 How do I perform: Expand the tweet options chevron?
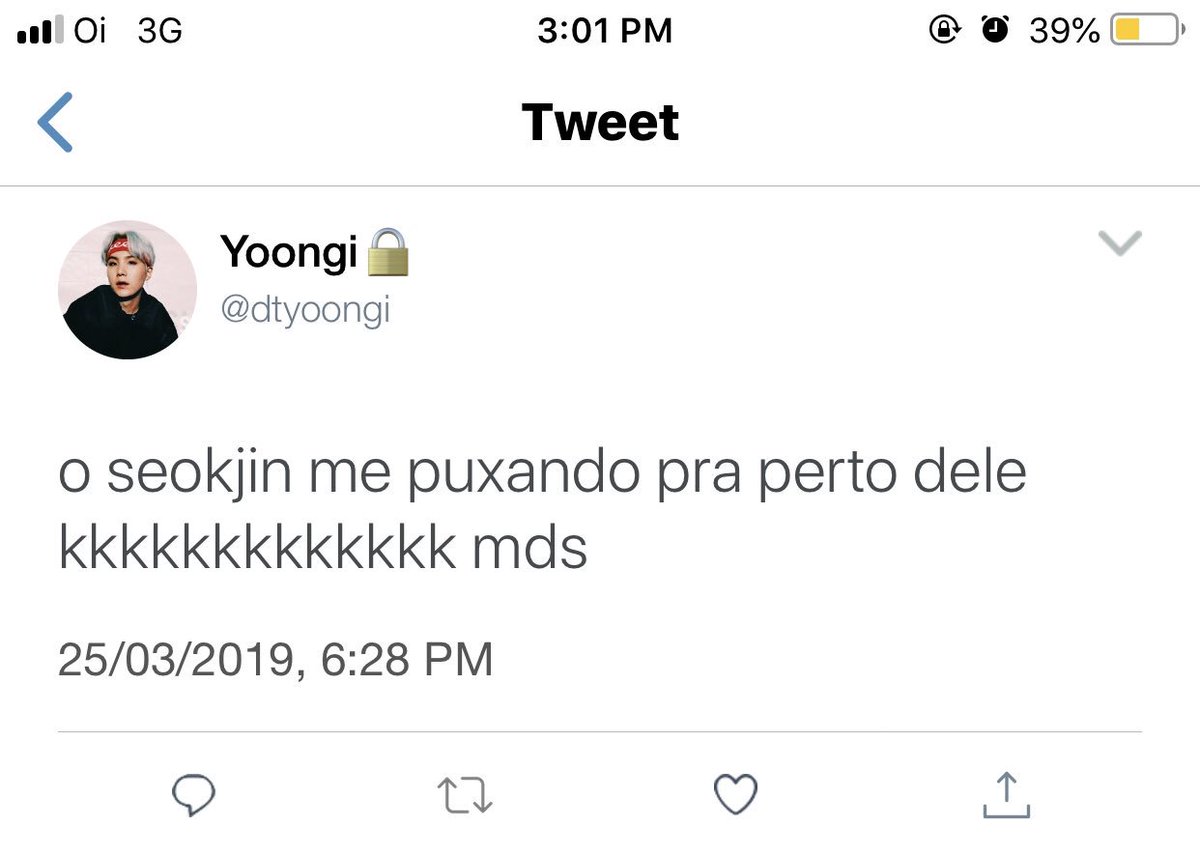point(1120,243)
